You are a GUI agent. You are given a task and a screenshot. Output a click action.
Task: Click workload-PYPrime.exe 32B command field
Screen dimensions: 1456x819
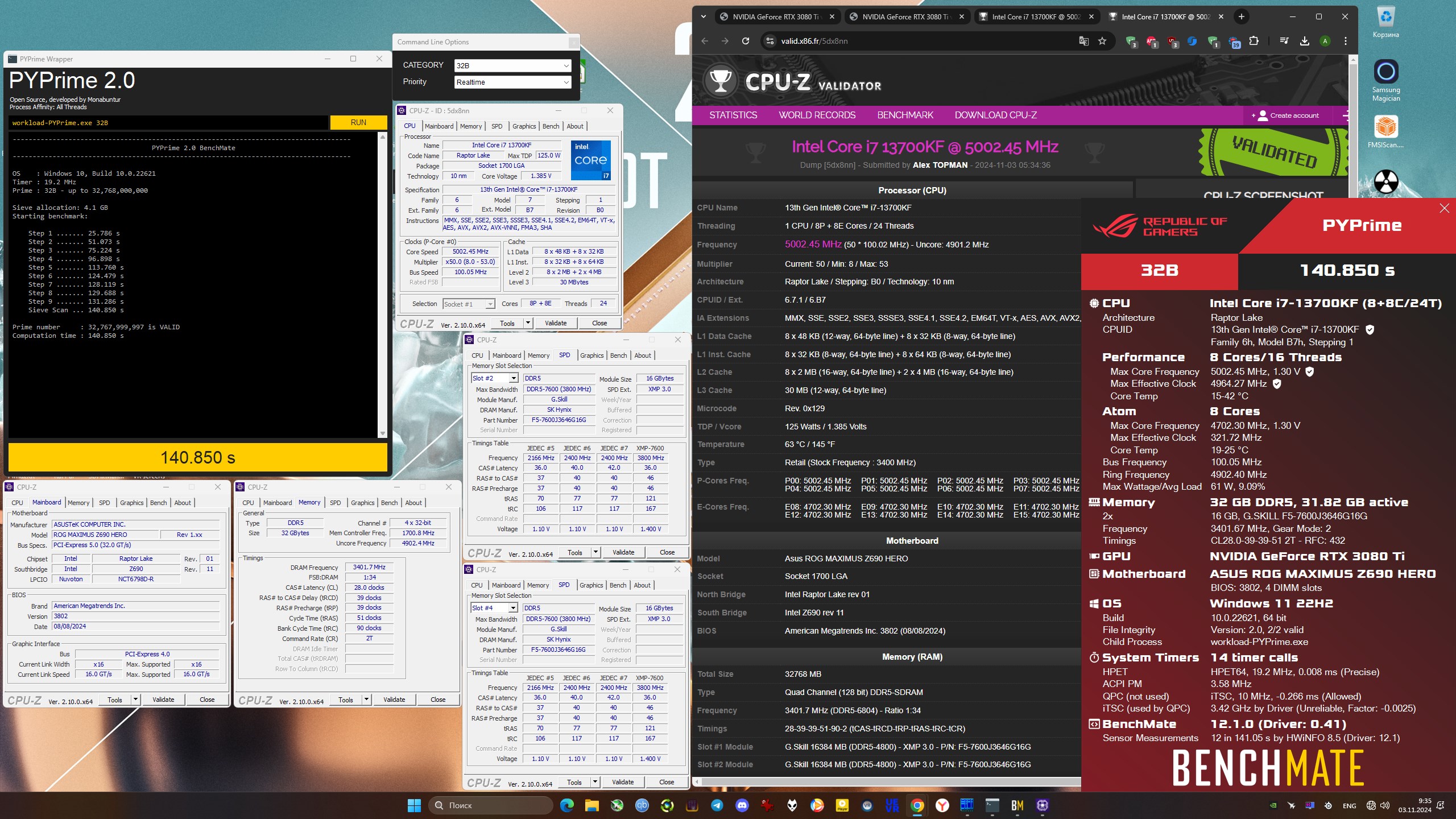(x=168, y=123)
